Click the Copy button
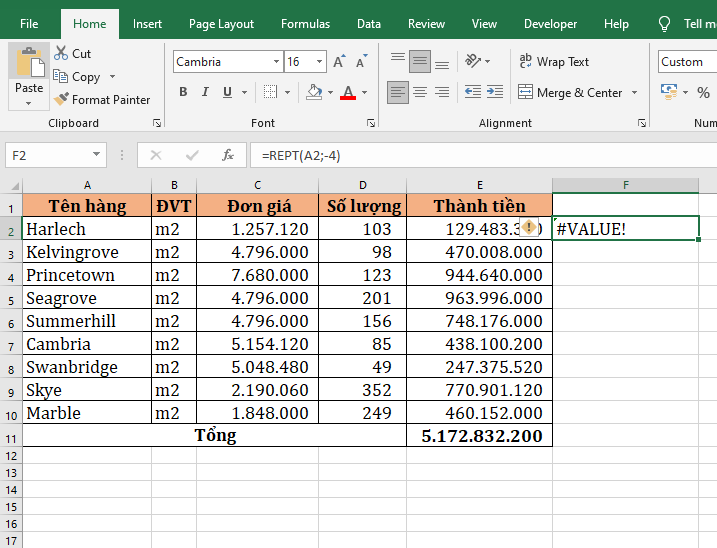 78,77
